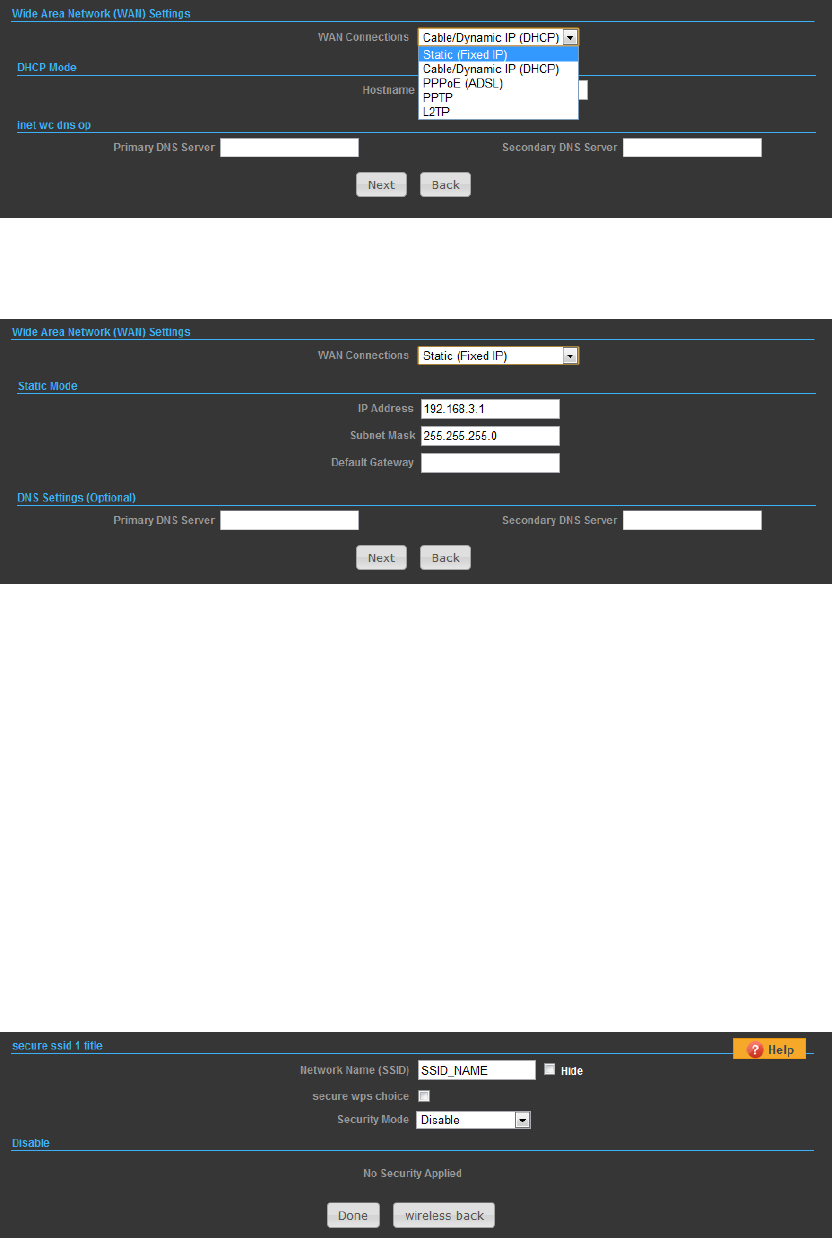Click Back button in DHCP Mode panel

[x=445, y=185]
